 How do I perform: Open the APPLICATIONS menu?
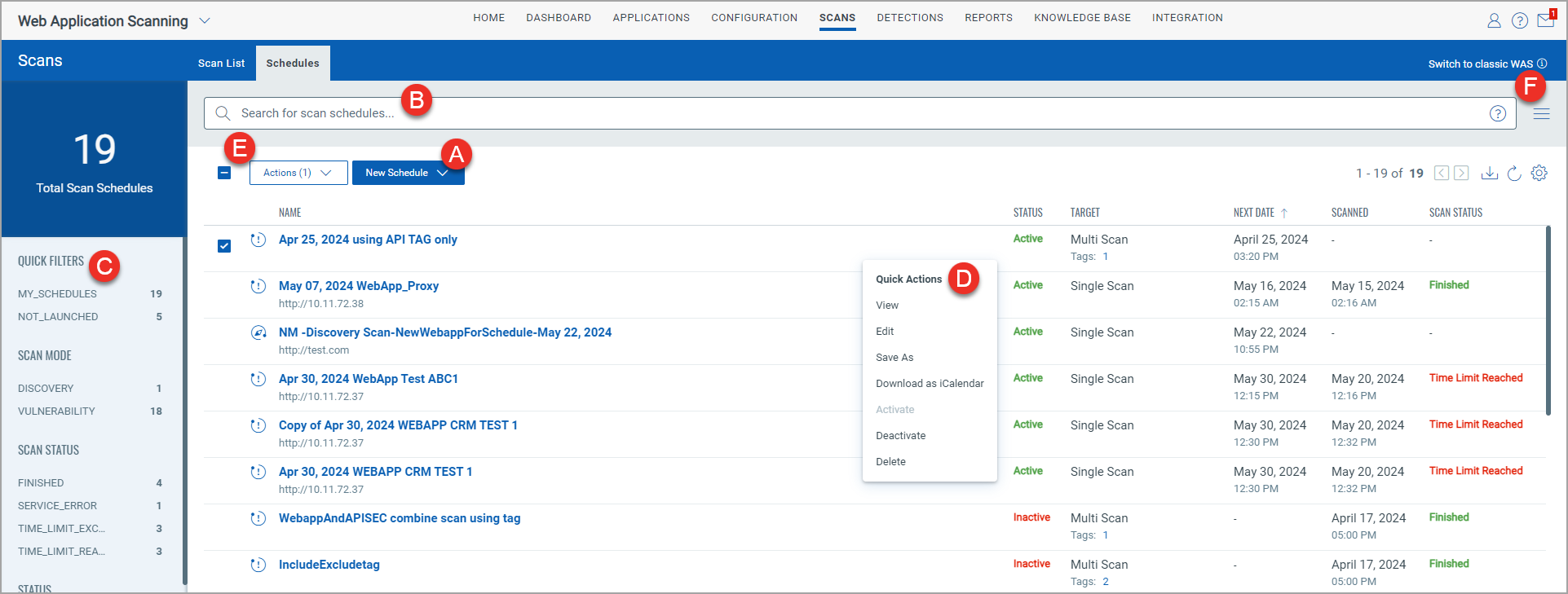651,18
